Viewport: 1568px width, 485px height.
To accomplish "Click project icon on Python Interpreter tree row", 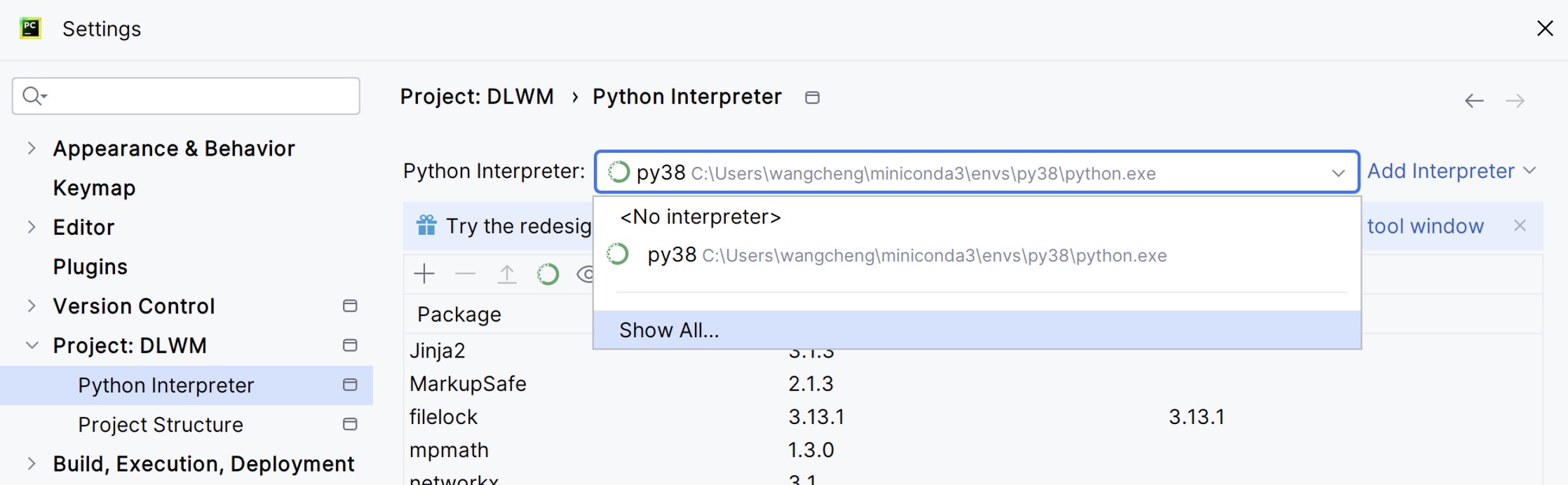I will click(x=350, y=384).
